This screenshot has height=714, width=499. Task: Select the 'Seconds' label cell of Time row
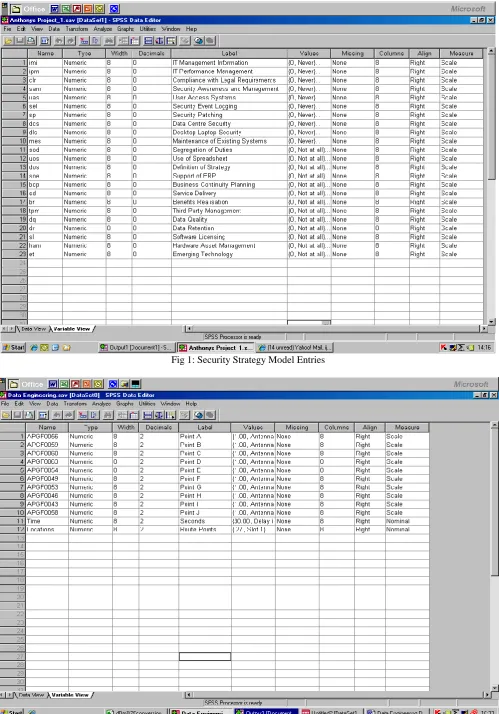click(x=205, y=521)
